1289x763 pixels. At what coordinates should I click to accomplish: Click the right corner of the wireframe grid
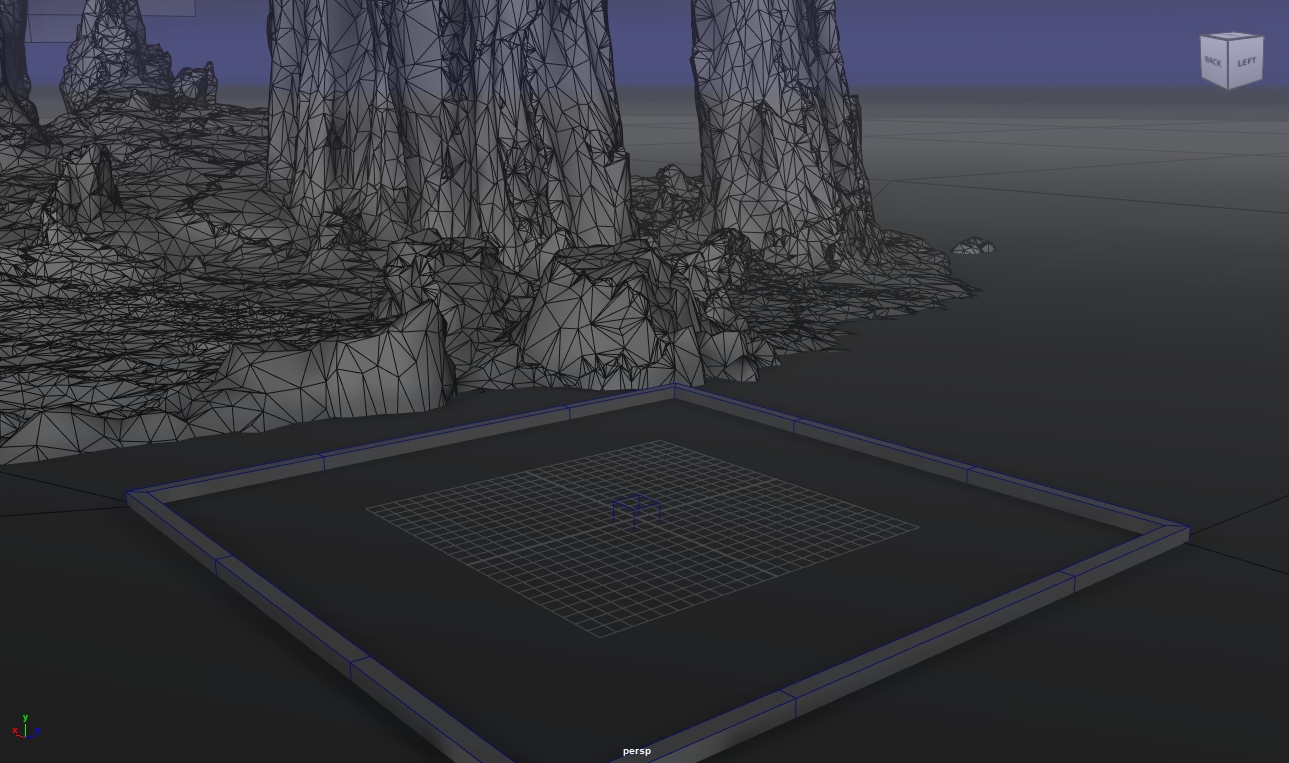pyautogui.click(x=917, y=526)
